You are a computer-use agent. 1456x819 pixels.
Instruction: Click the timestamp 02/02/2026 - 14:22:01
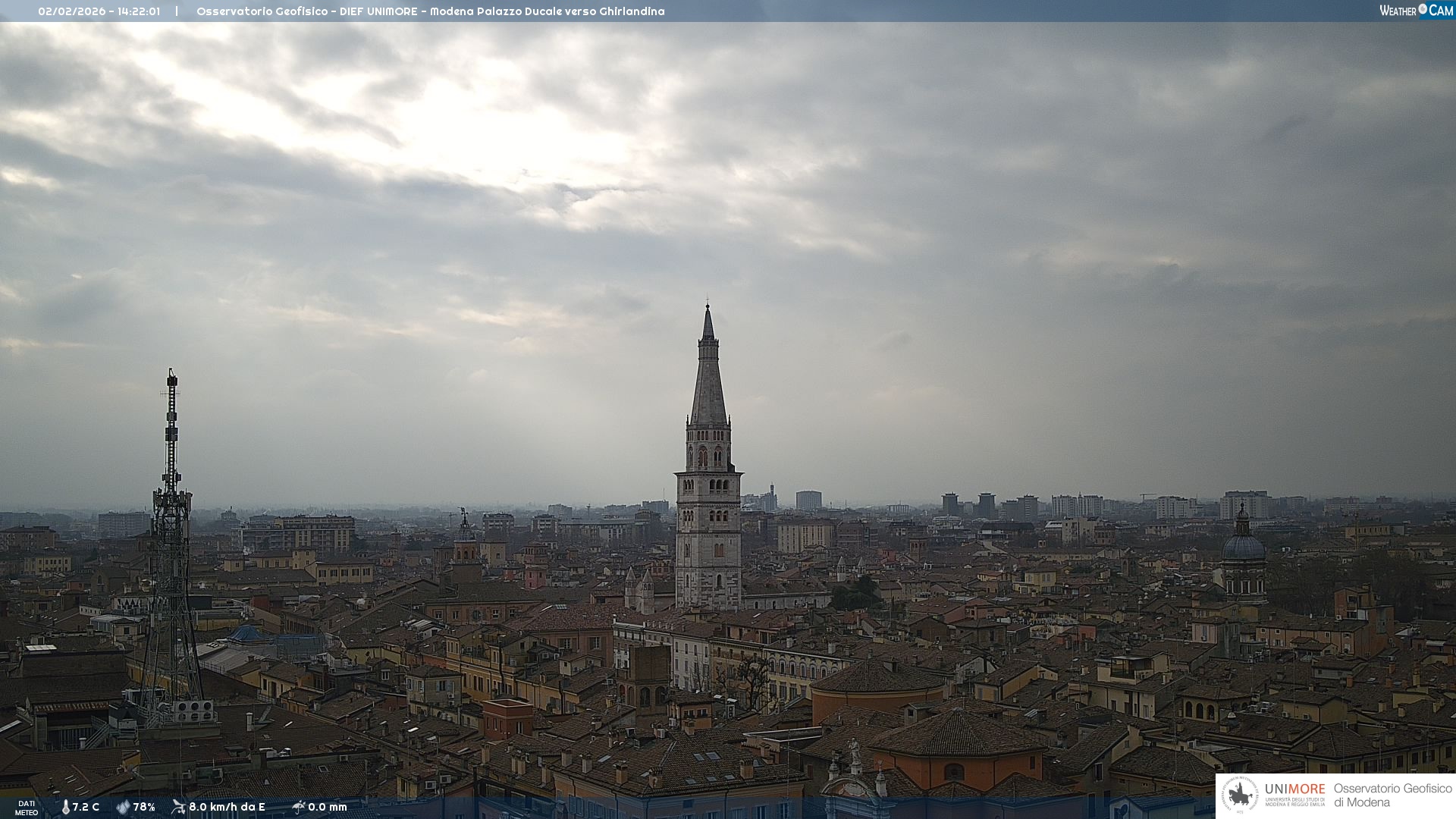coord(99,11)
